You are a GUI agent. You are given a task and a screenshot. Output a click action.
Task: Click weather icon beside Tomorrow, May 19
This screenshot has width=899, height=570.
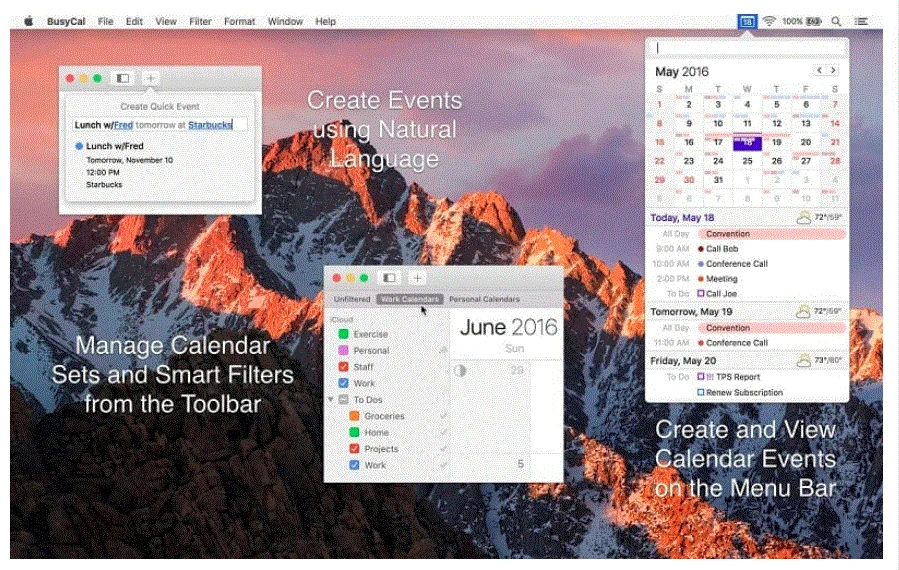[x=803, y=311]
